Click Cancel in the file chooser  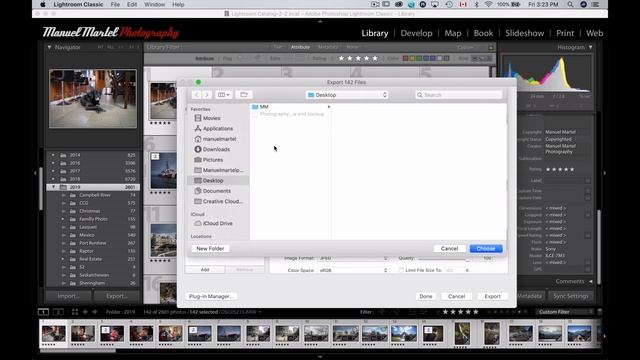449,249
